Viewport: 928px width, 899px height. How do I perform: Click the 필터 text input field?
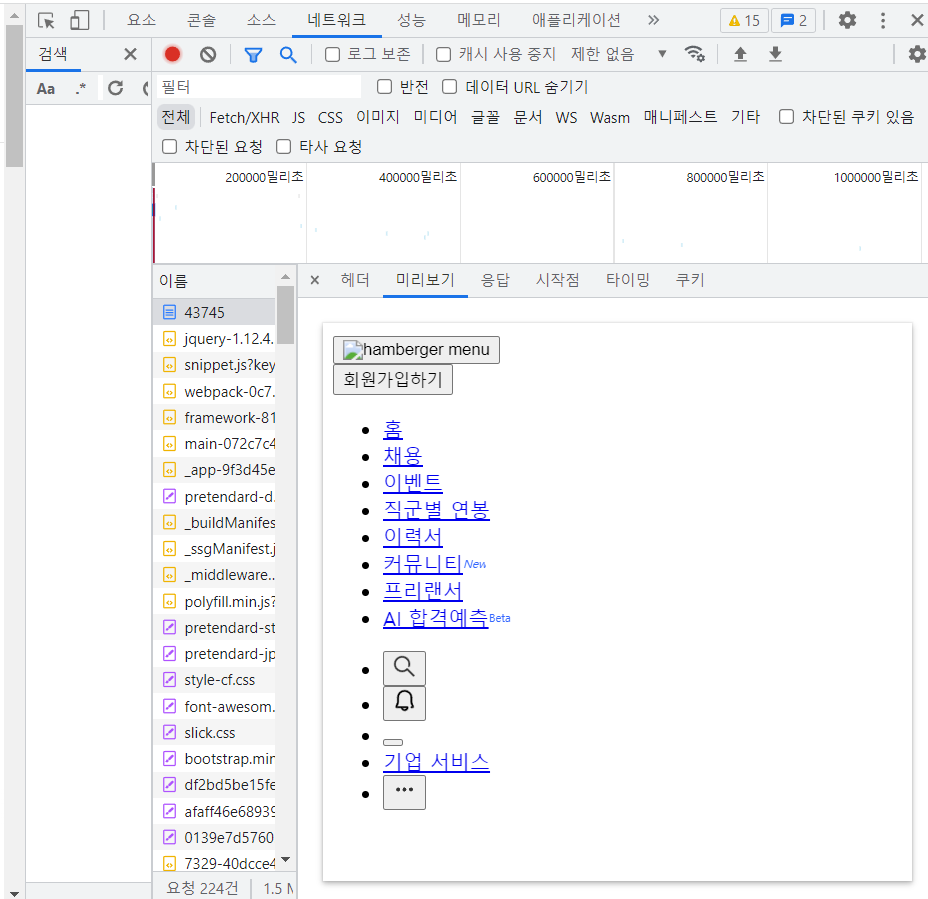[259, 87]
